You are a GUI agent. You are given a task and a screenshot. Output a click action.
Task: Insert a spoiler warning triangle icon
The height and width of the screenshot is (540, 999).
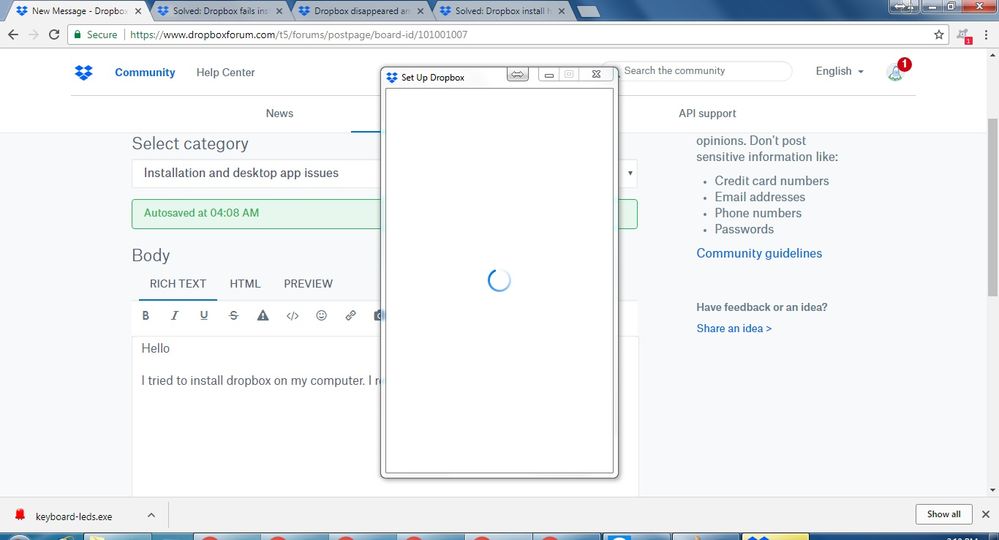point(263,316)
